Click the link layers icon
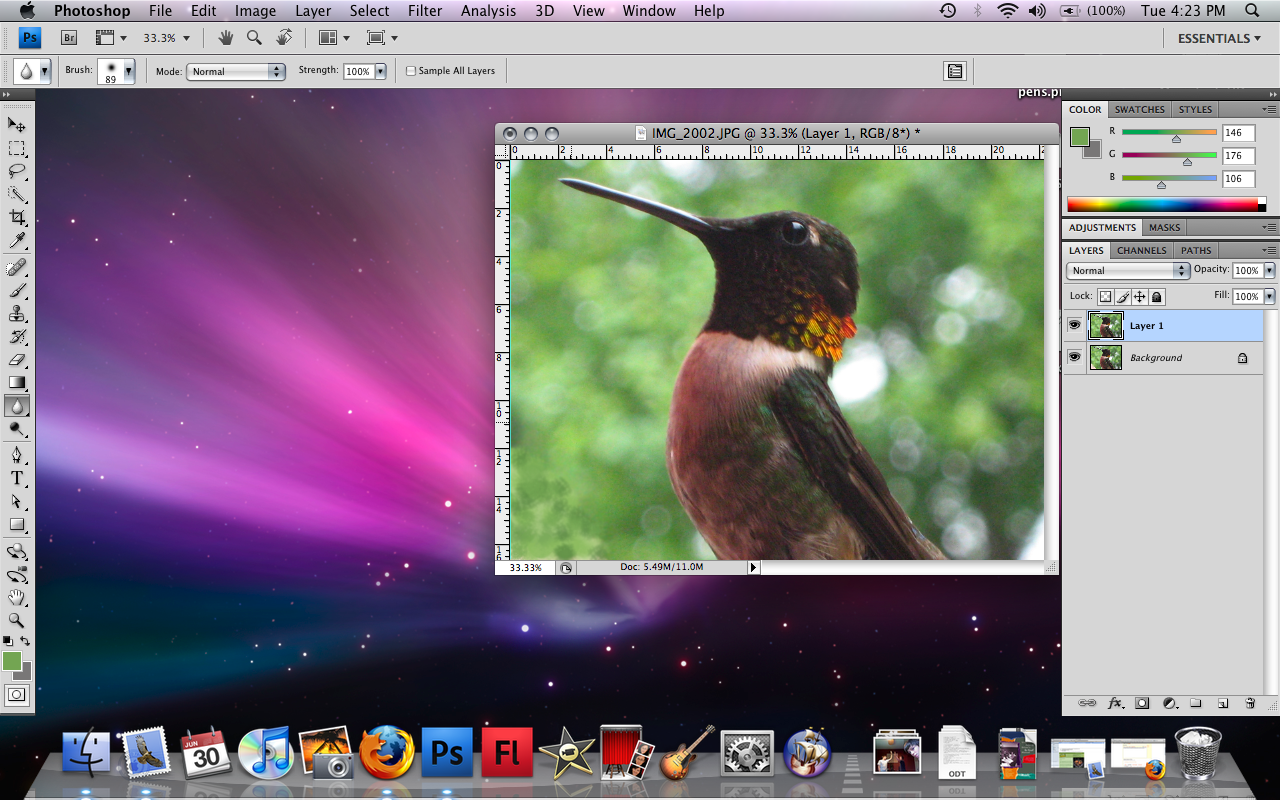This screenshot has width=1280, height=800. click(x=1087, y=703)
